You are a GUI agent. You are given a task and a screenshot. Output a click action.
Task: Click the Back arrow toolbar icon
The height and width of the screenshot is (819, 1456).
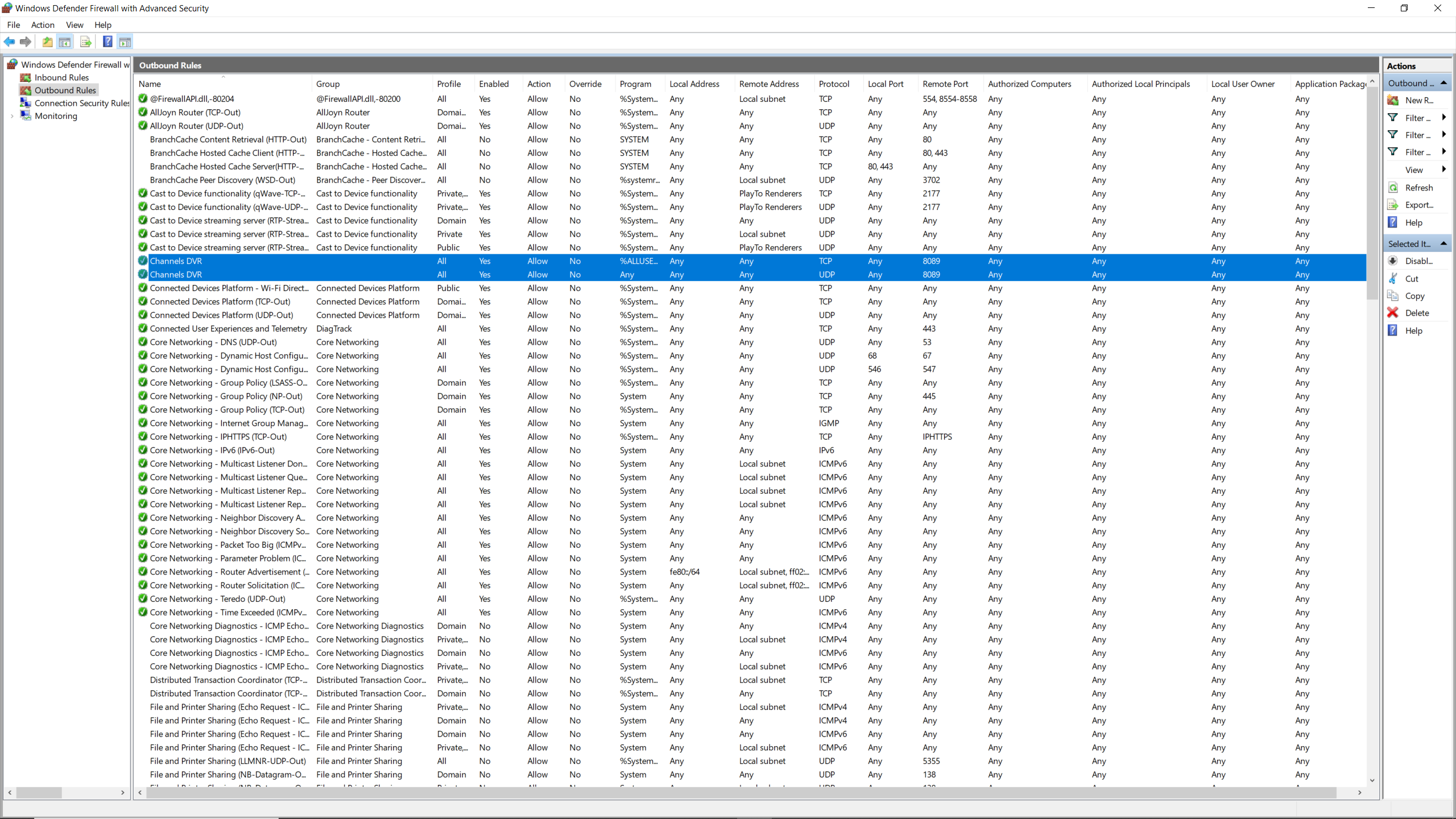(x=9, y=42)
